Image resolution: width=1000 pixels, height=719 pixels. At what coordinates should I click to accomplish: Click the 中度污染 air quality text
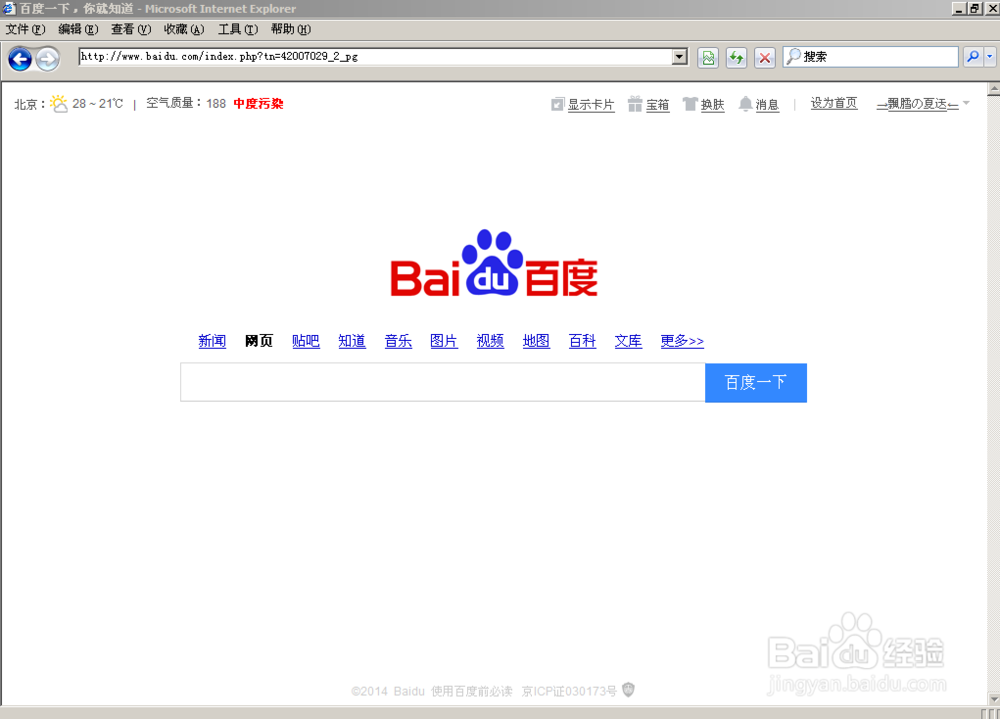[x=258, y=103]
